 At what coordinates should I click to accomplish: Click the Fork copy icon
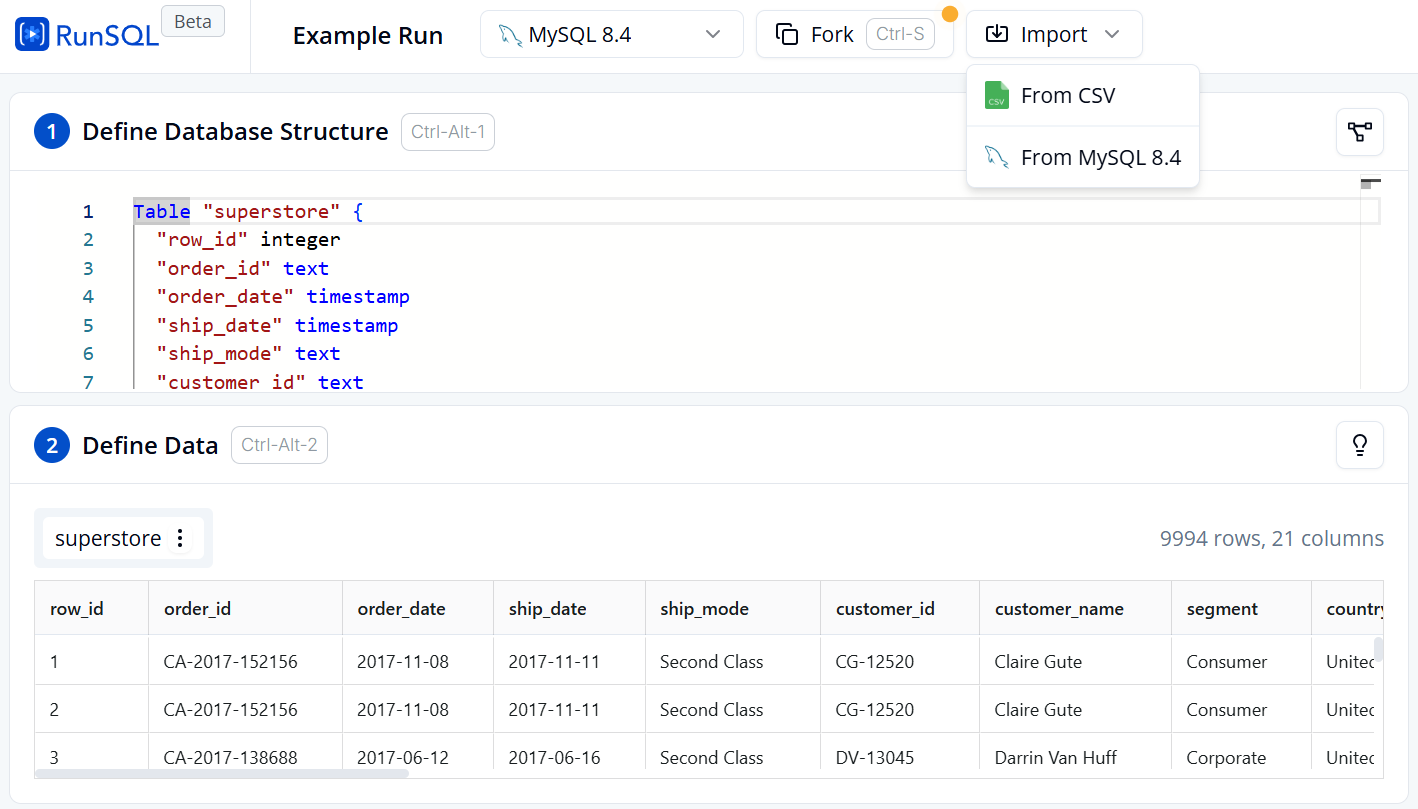click(787, 35)
